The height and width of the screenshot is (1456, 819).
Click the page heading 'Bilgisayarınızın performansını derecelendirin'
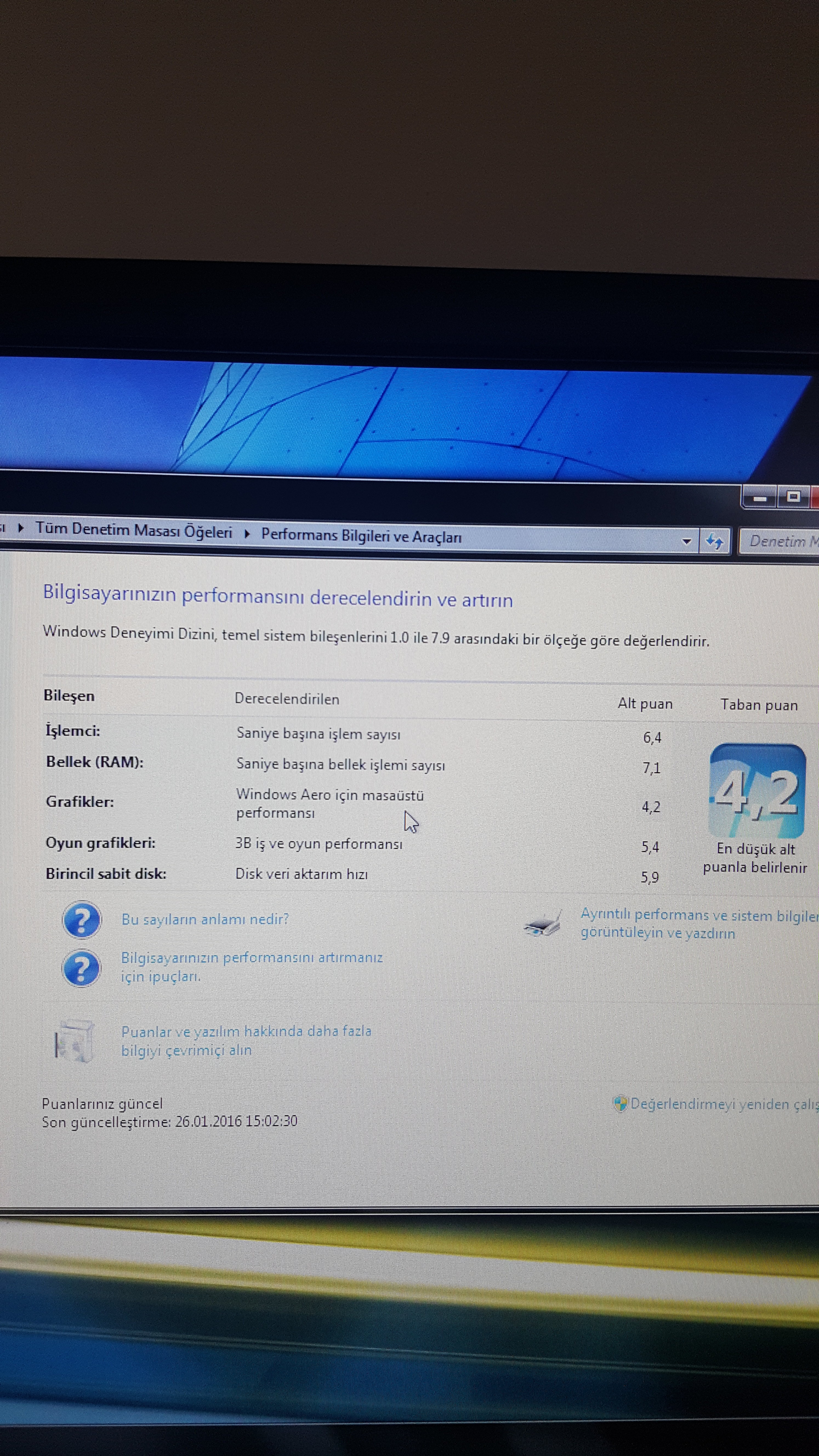[278, 596]
